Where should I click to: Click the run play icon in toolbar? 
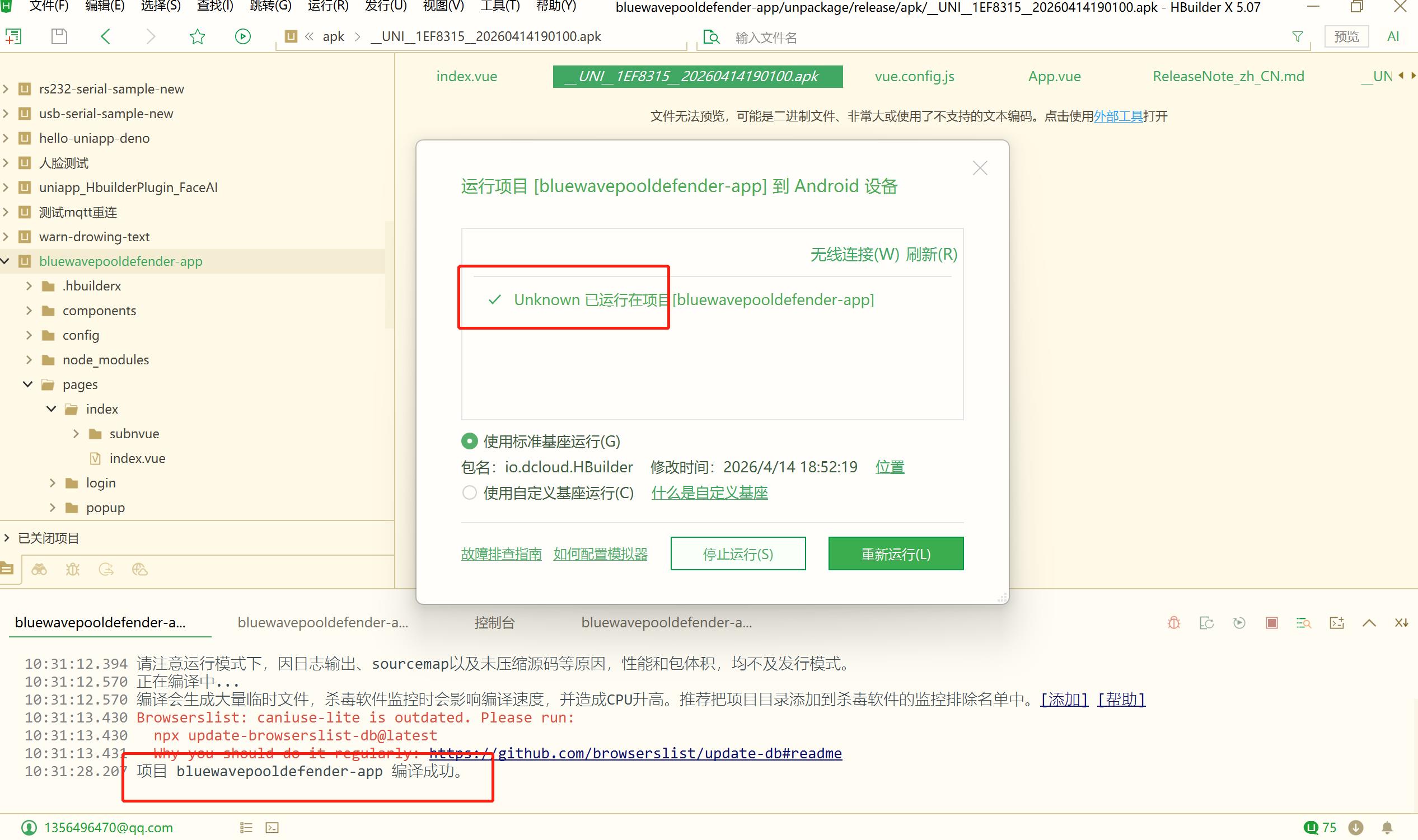(x=242, y=37)
